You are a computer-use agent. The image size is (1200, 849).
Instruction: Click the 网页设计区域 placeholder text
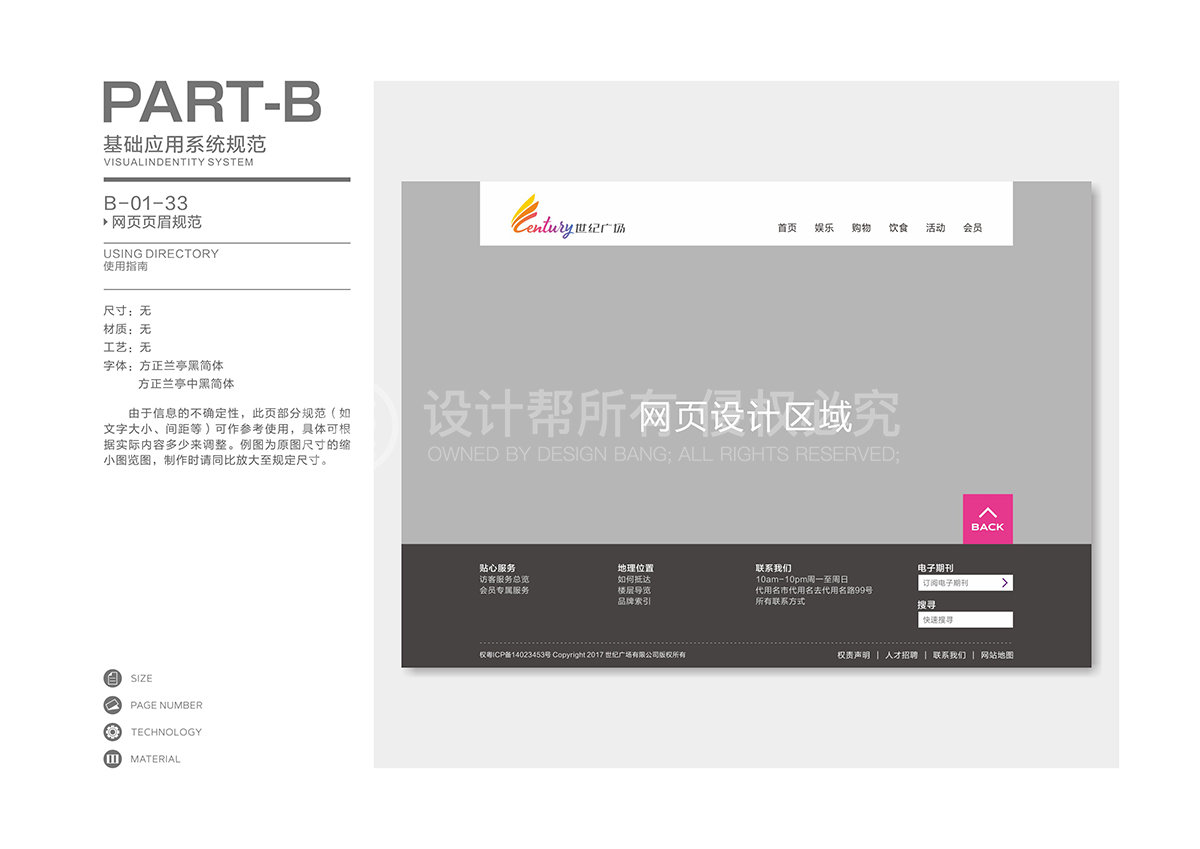pyautogui.click(x=746, y=416)
